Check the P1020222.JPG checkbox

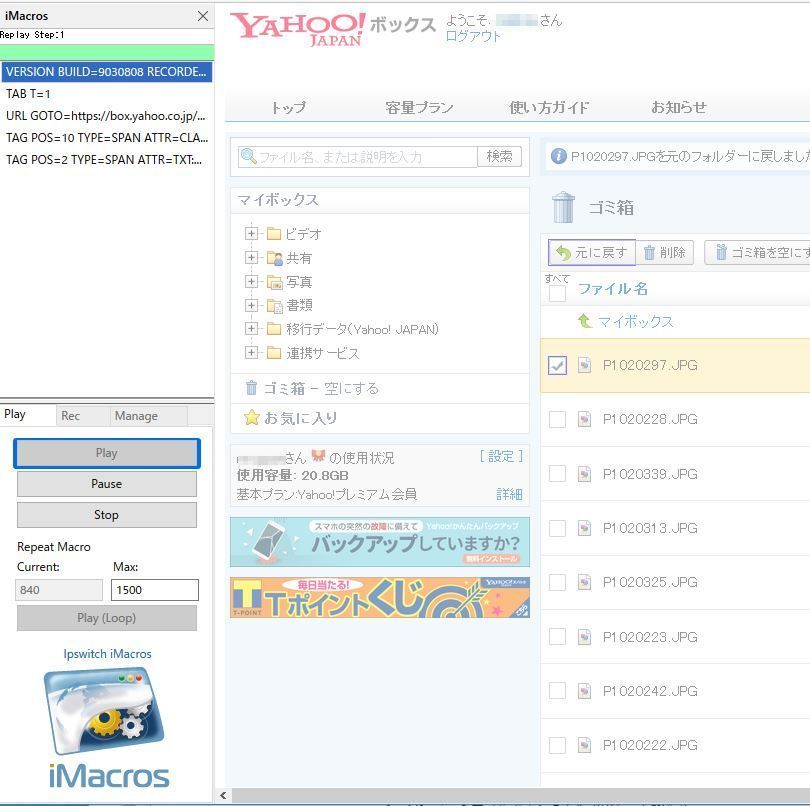[x=557, y=745]
